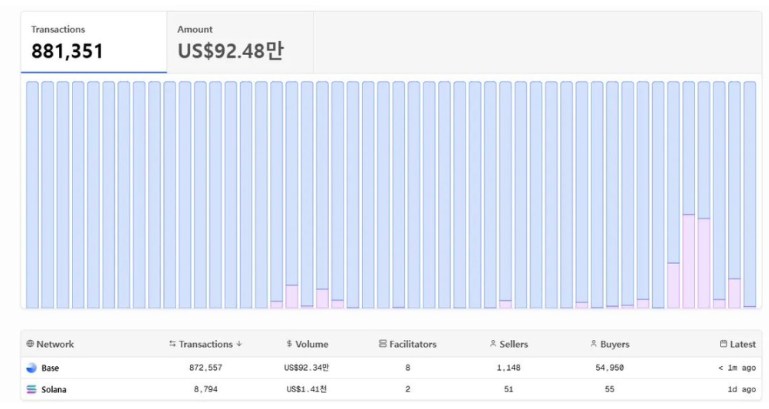Click Solana transactions value 8,794
The height and width of the screenshot is (409, 769).
pyautogui.click(x=205, y=389)
